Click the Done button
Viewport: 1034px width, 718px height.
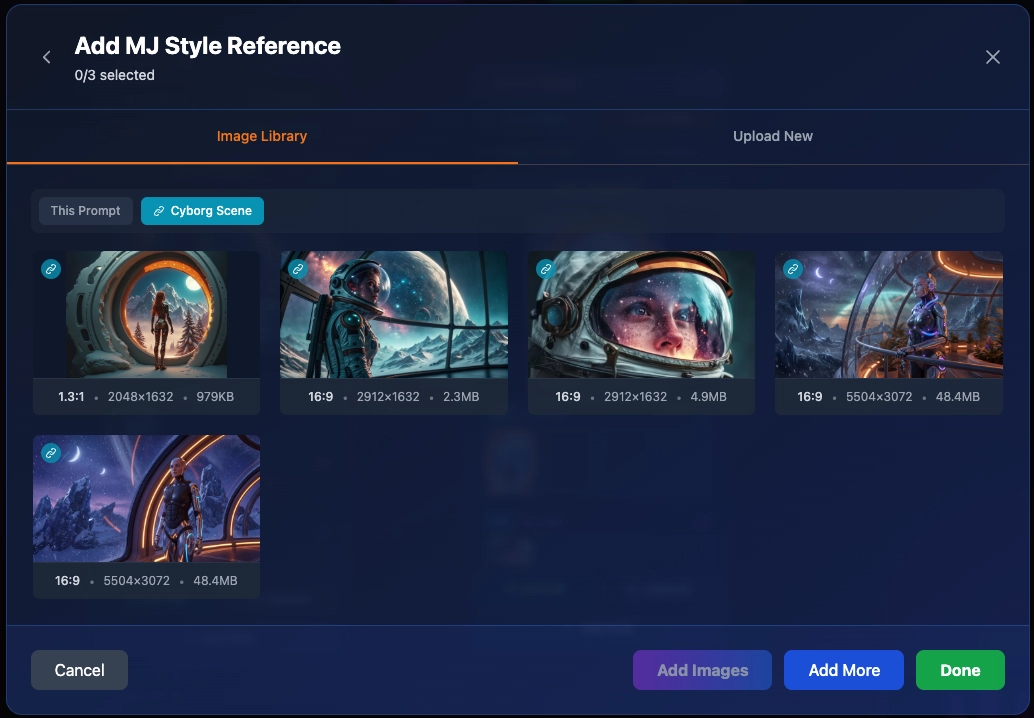960,670
